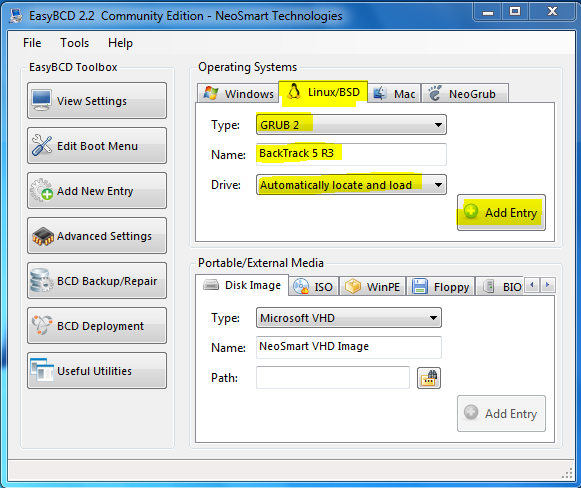Open Advanced Settings chip icon button
The height and width of the screenshot is (488, 581).
click(x=97, y=236)
